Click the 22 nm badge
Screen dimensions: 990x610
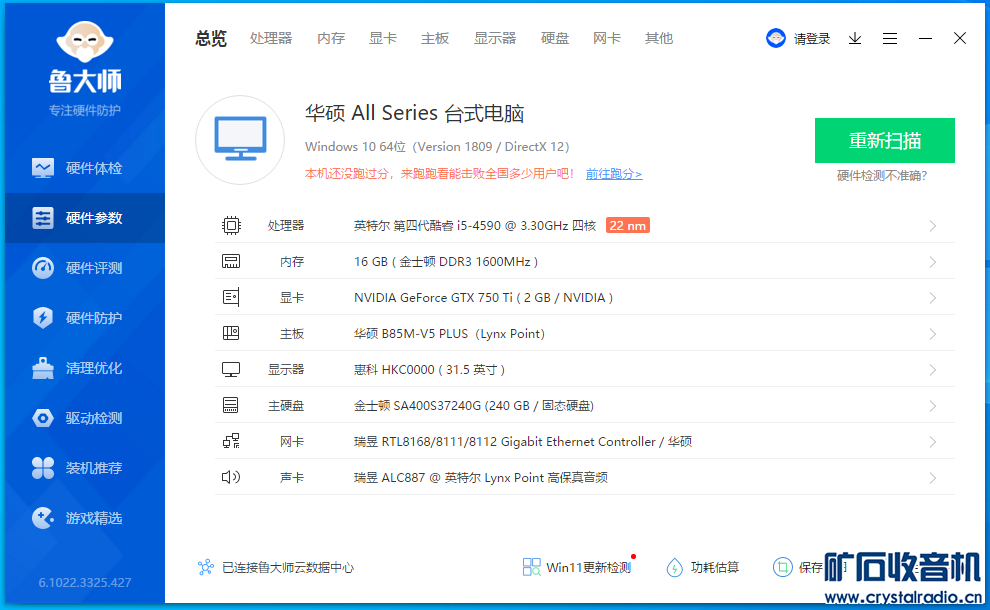tap(628, 225)
